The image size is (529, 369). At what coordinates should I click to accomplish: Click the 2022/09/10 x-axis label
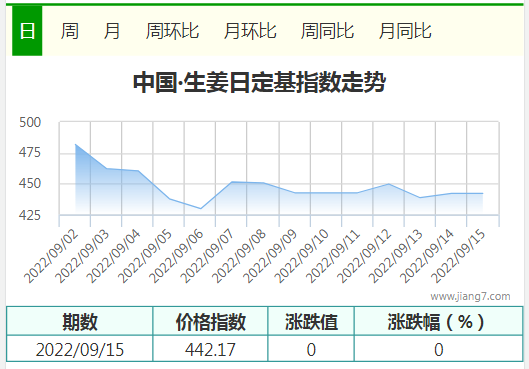coord(302,256)
